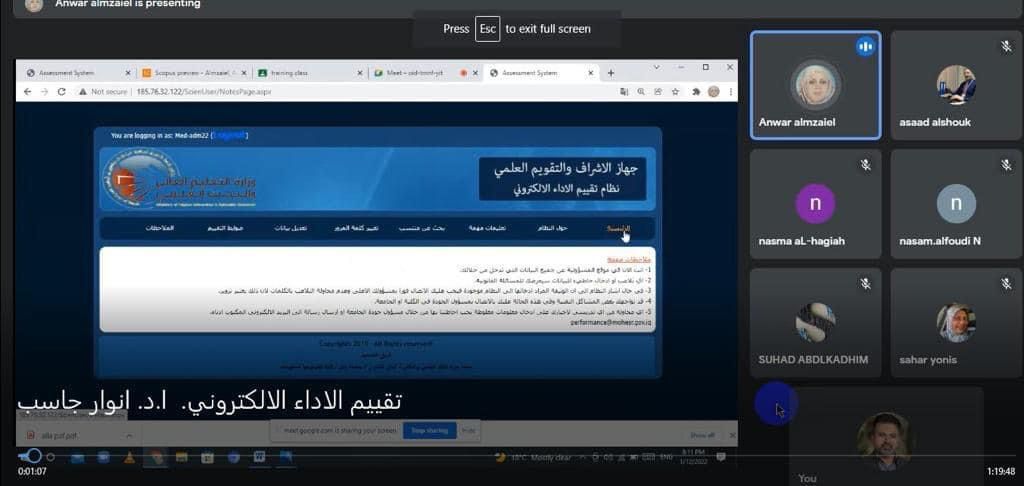
Task: Expand the PDF download options chevron
Action: click(x=129, y=435)
